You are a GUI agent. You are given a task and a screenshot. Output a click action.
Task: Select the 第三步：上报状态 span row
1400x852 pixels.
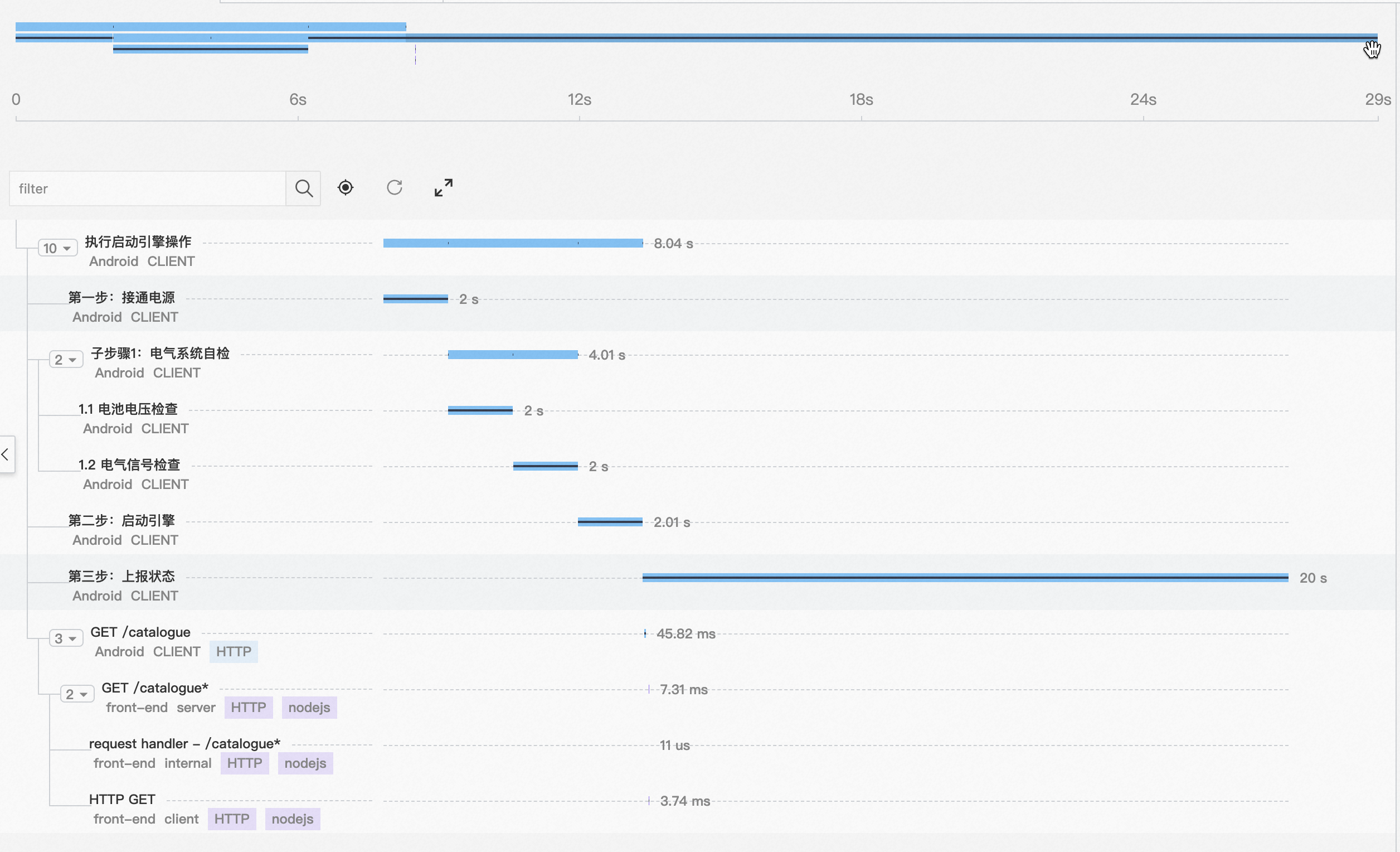(121, 577)
